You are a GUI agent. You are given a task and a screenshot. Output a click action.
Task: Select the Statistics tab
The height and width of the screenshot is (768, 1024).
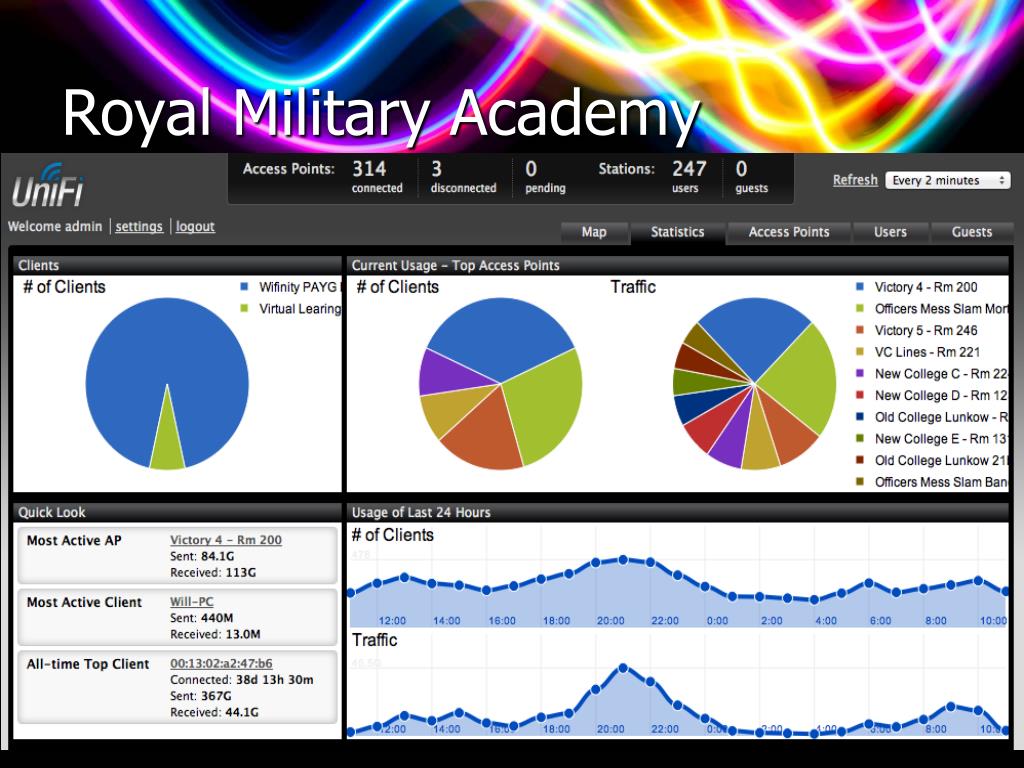[x=678, y=232]
